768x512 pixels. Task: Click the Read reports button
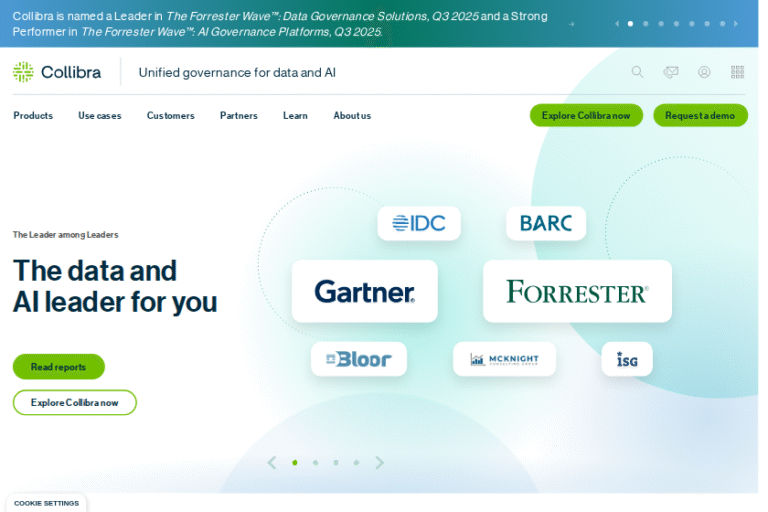[58, 367]
